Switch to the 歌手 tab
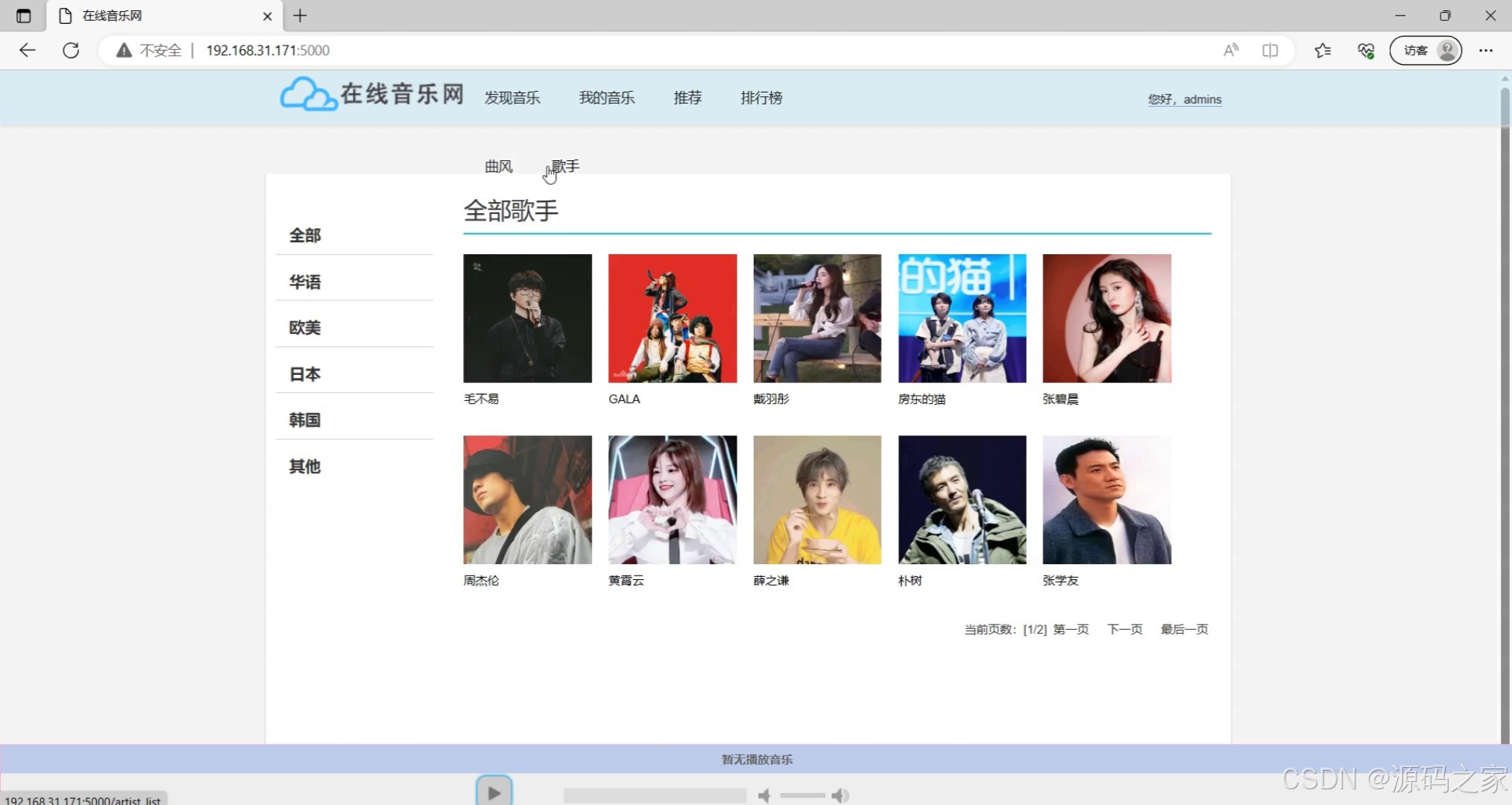The width and height of the screenshot is (1512, 805). [564, 165]
